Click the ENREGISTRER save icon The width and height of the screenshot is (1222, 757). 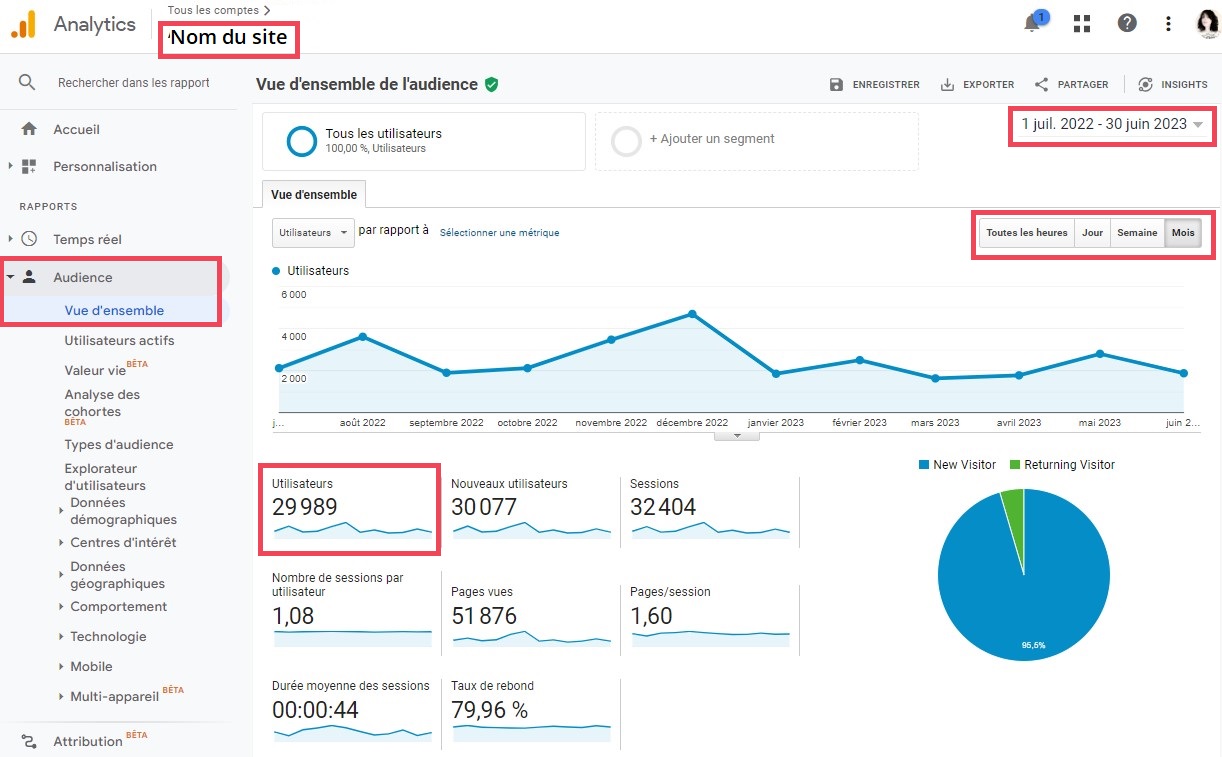pyautogui.click(x=836, y=85)
